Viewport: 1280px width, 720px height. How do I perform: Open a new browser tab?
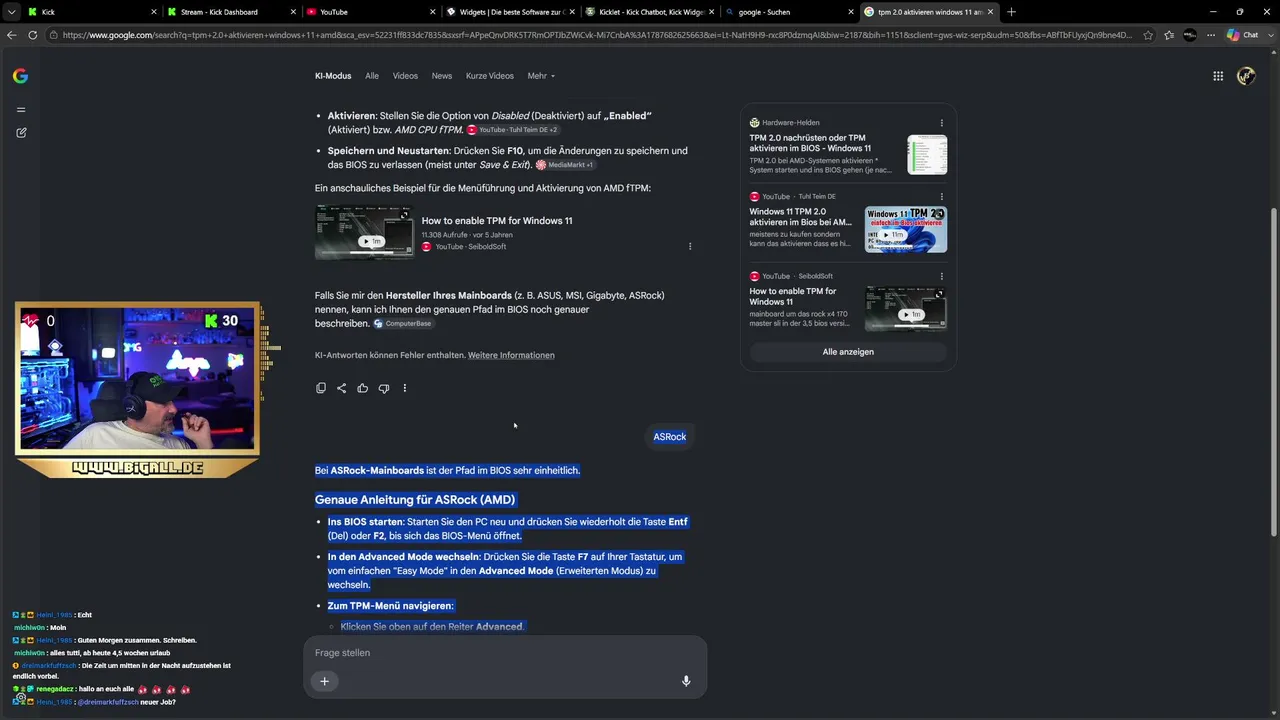[1011, 12]
